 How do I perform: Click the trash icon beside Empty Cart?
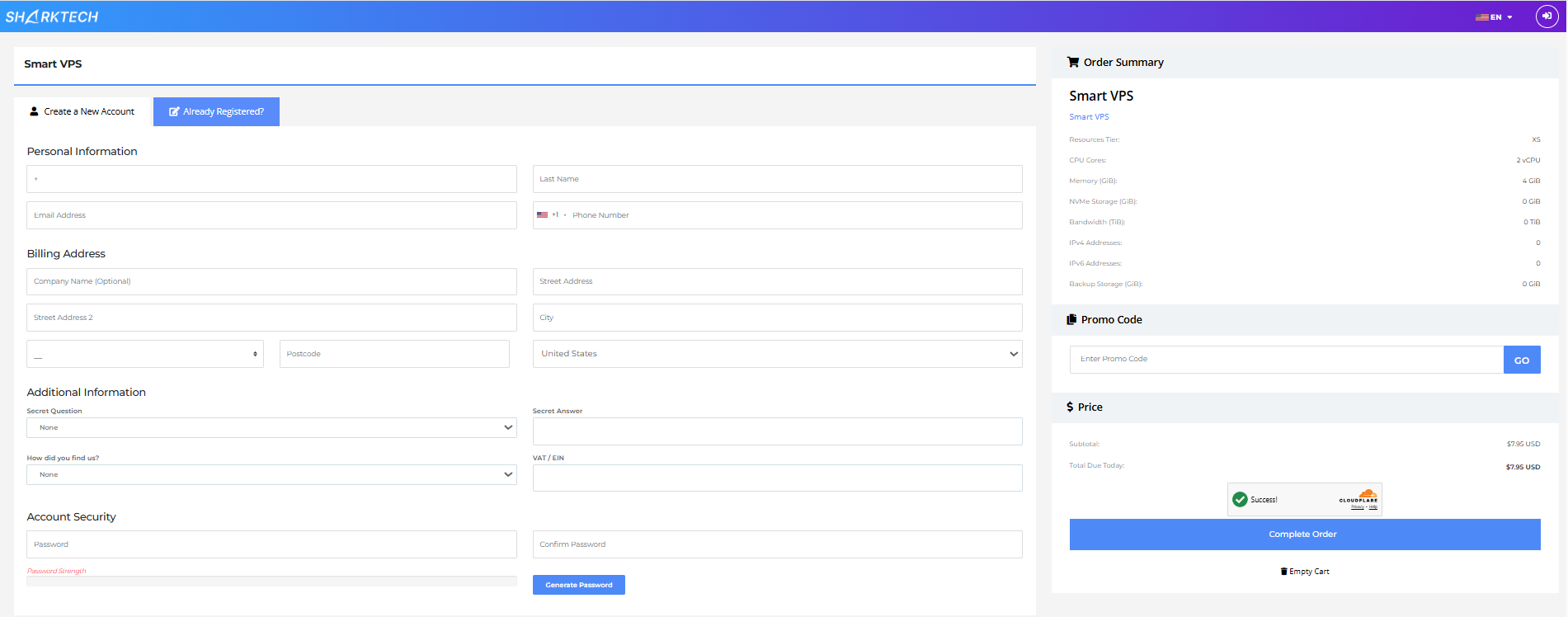pyautogui.click(x=1283, y=572)
